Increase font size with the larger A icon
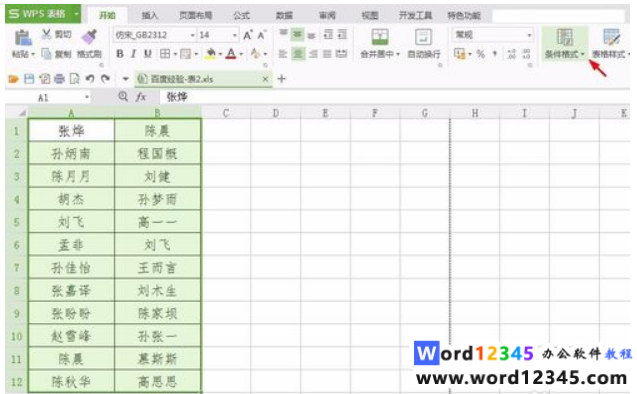Image resolution: width=637 pixels, height=394 pixels. (247, 35)
